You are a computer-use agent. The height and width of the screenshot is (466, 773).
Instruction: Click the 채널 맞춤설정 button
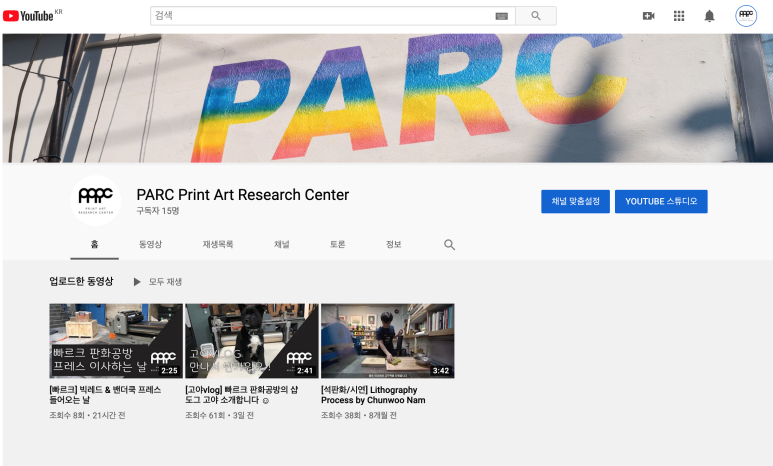pyautogui.click(x=575, y=201)
